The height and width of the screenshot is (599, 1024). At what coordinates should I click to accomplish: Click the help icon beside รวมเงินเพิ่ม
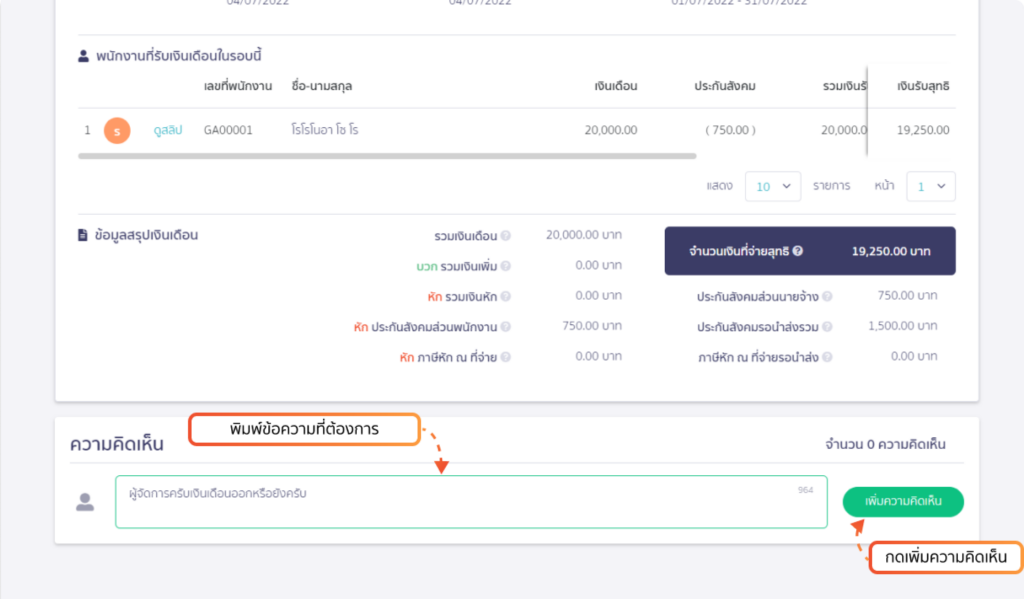pos(506,267)
